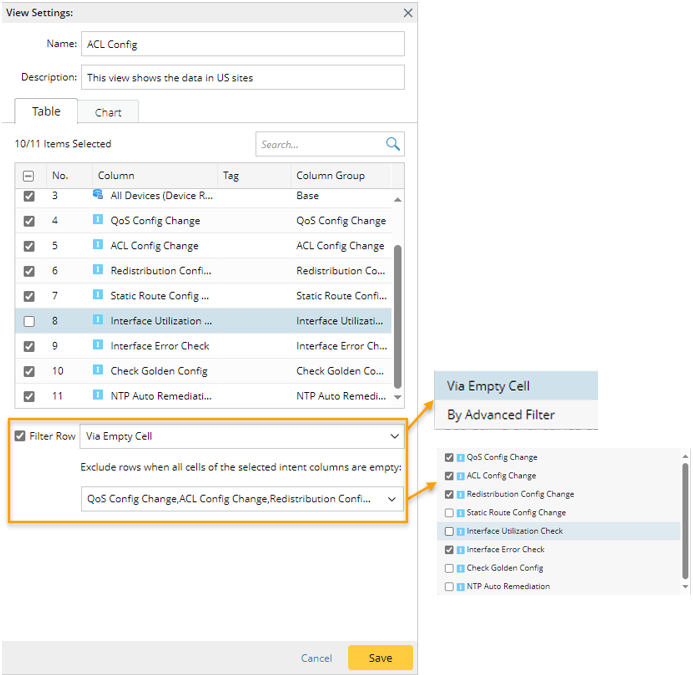Click the NTP Auto Remediati... row intent icon
693x675 pixels.
98,395
